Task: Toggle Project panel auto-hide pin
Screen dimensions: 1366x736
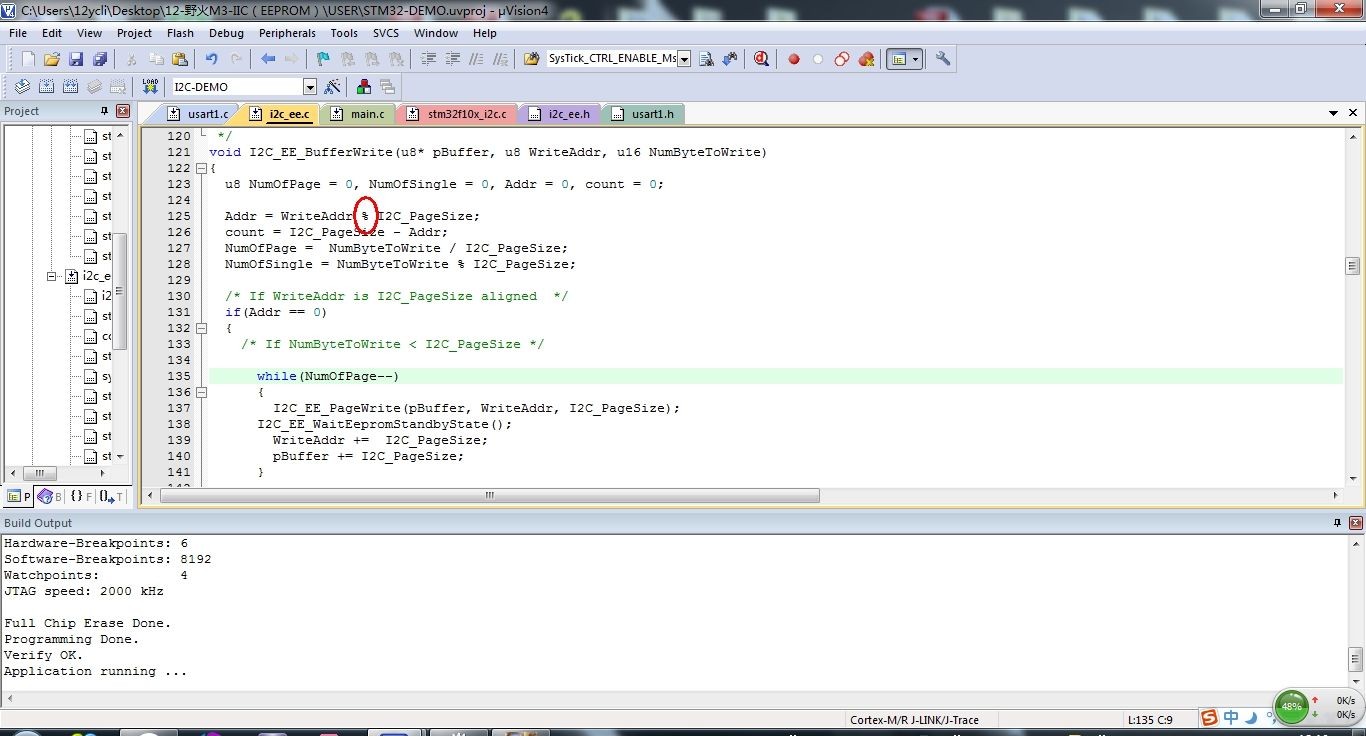Action: (104, 111)
